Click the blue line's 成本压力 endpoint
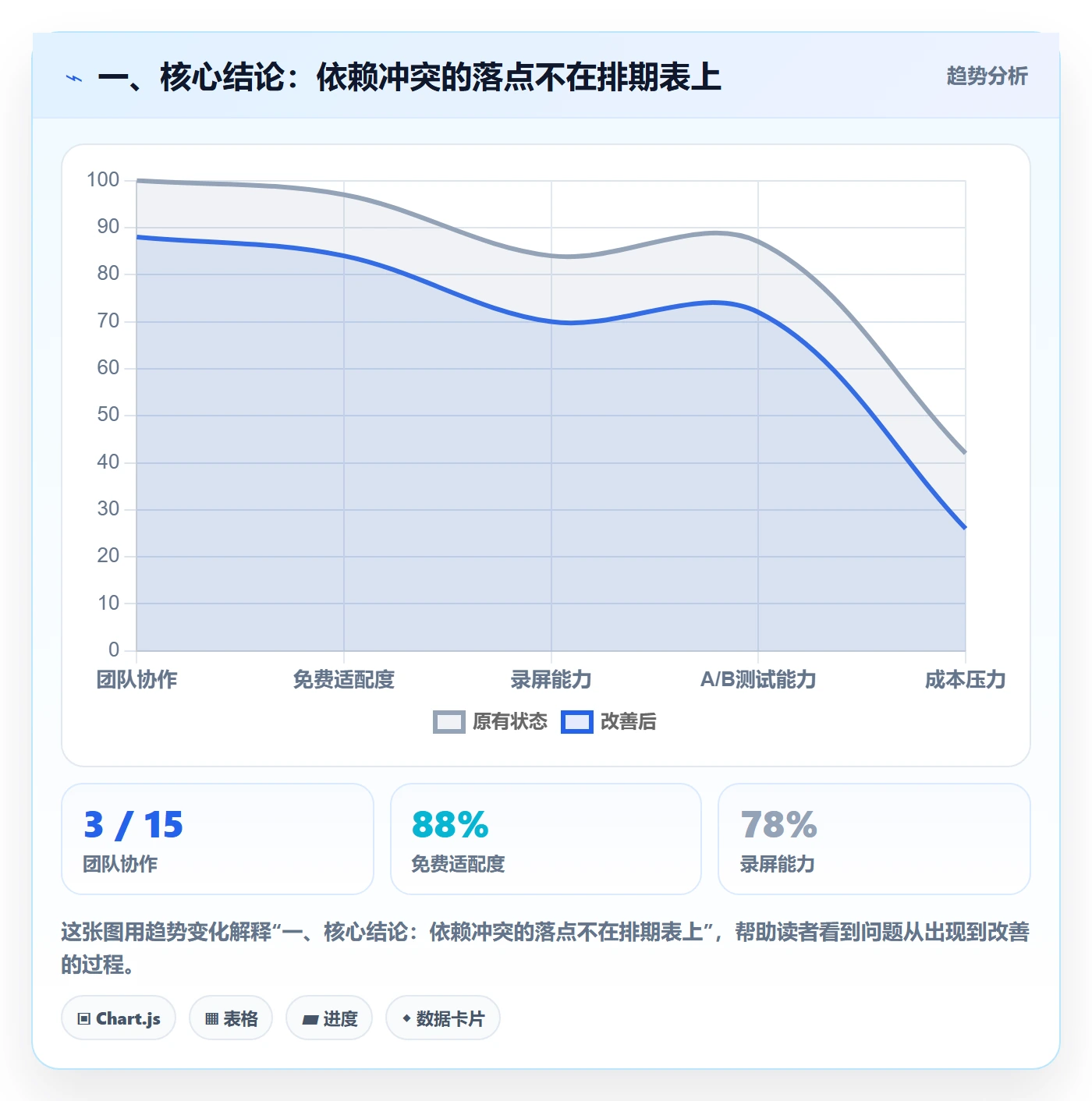The image size is (1092, 1101). click(x=965, y=528)
